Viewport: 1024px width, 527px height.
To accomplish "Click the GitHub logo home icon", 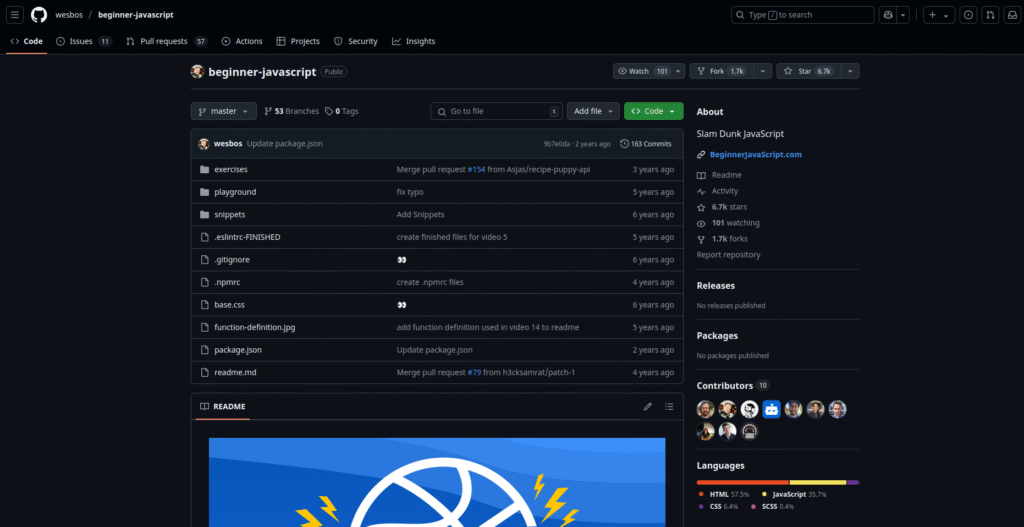I will click(x=39, y=15).
